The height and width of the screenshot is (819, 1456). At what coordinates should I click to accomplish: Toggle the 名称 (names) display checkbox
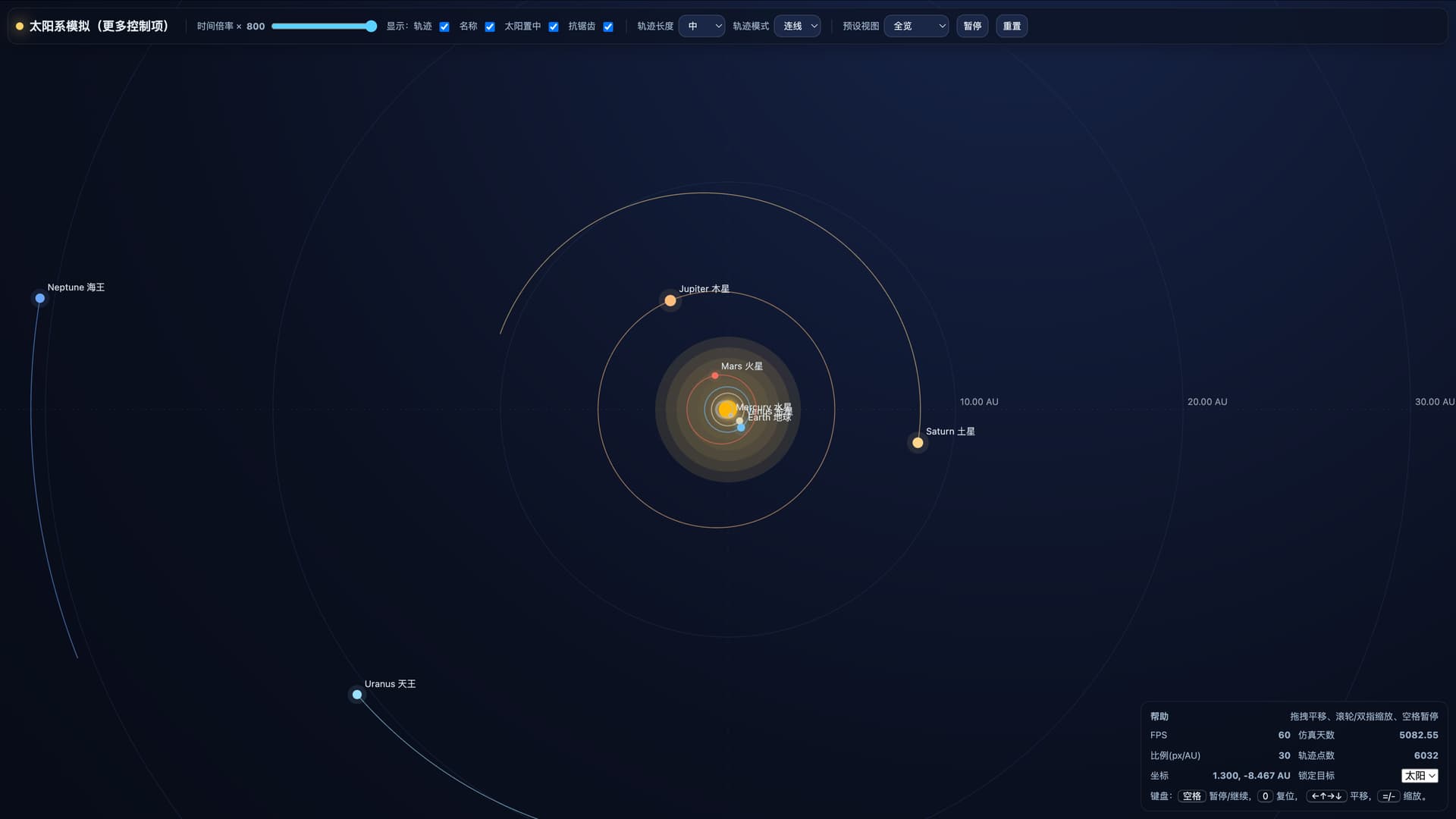coord(490,27)
